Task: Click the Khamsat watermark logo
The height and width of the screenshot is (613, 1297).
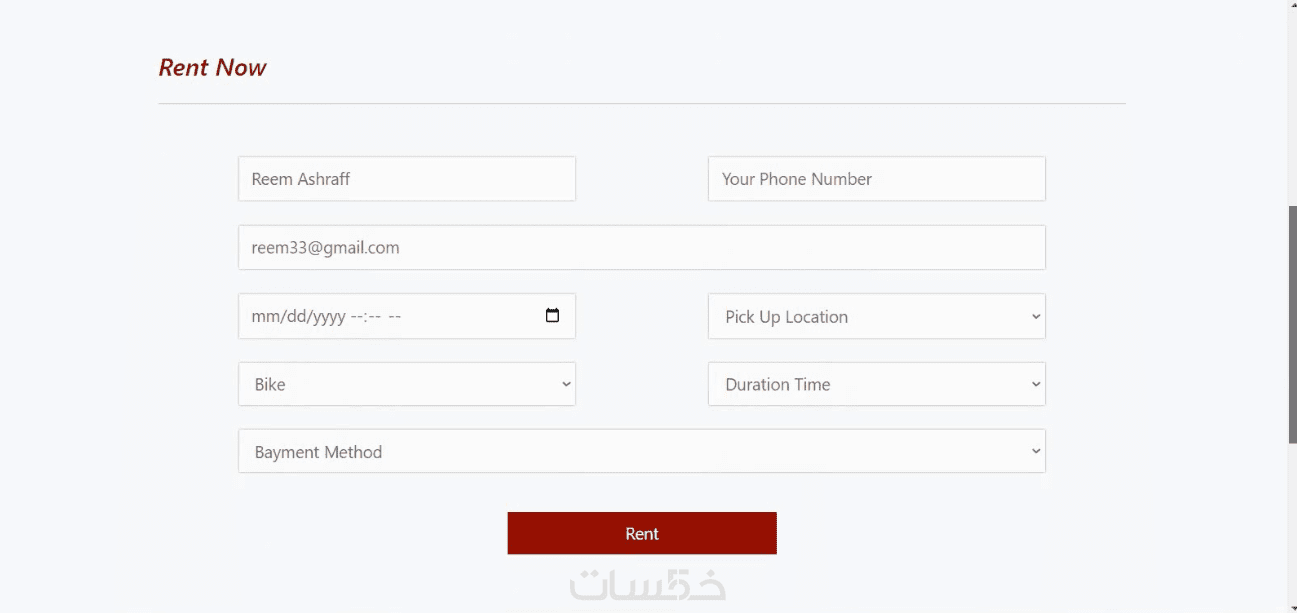Action: (647, 586)
